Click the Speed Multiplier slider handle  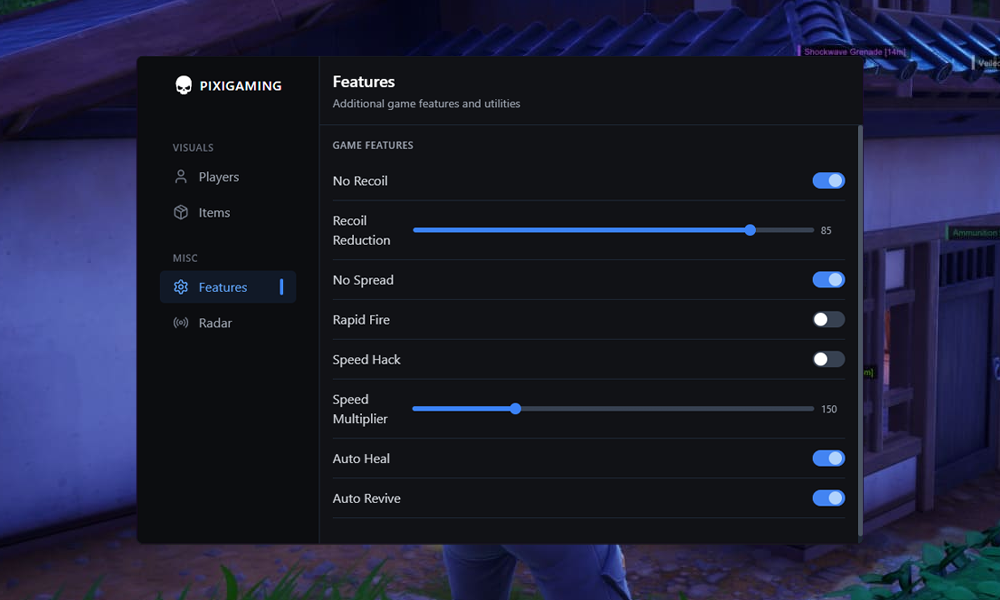pos(515,409)
